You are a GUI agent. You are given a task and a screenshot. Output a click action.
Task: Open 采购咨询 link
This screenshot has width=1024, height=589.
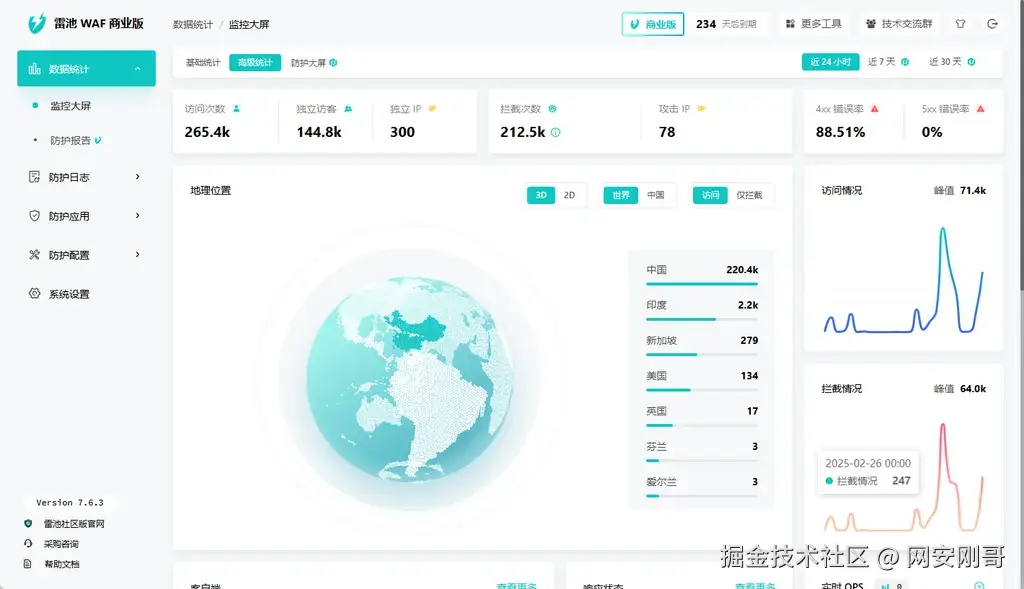(61, 543)
